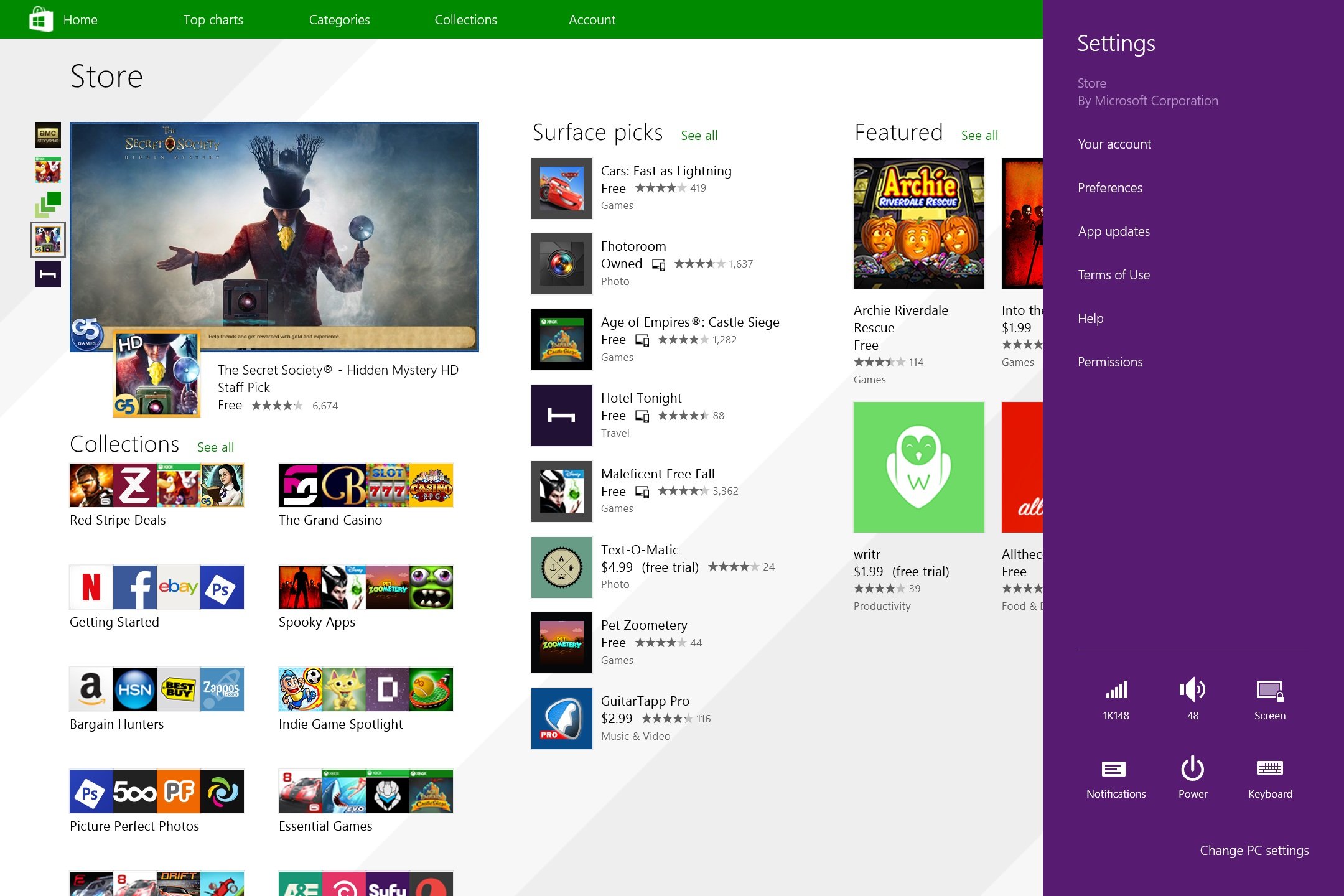The height and width of the screenshot is (896, 1344).
Task: Click See all next to Surface picks
Action: (698, 135)
